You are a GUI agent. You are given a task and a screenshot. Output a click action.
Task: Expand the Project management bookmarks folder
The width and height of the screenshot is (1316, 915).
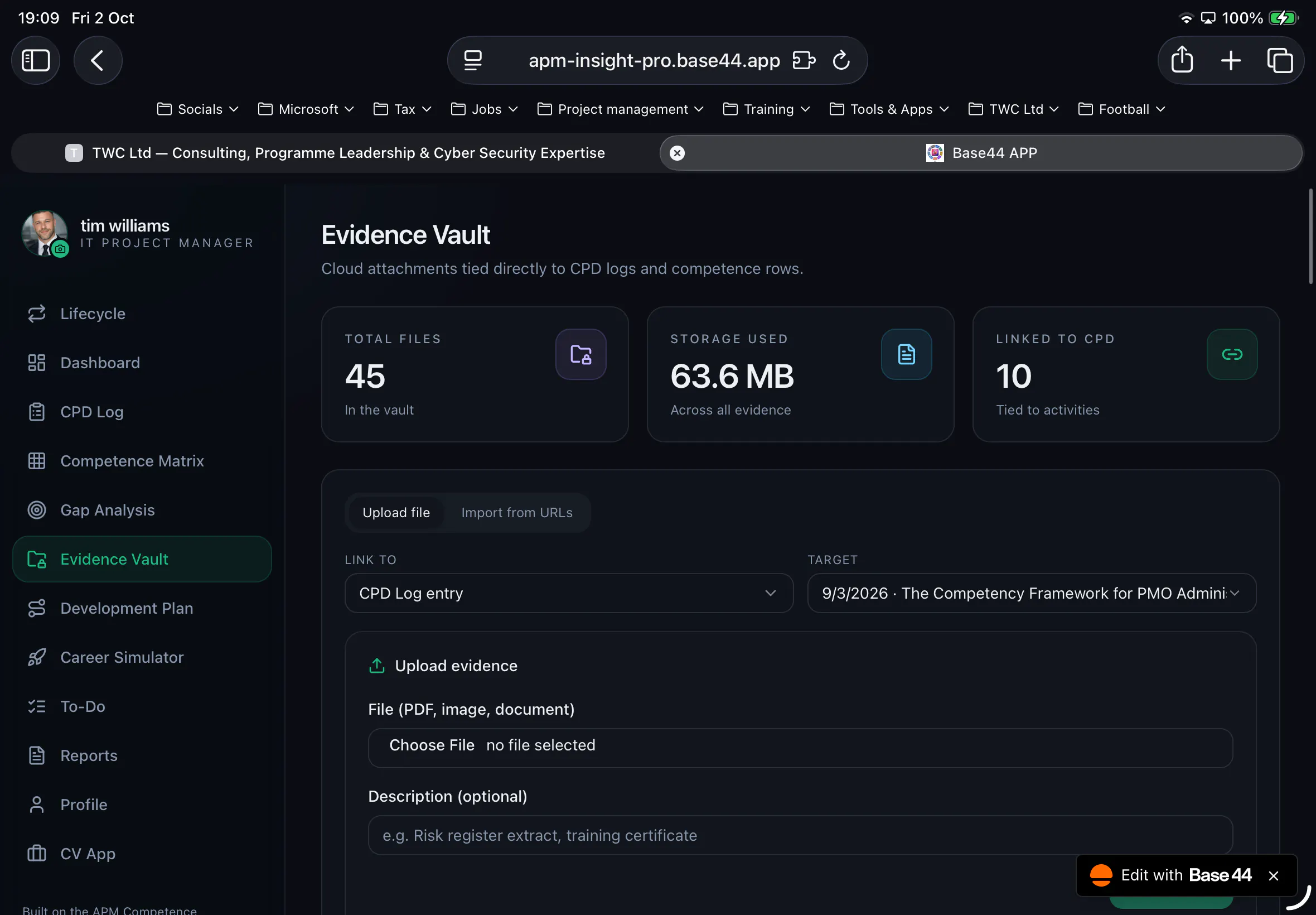click(621, 109)
